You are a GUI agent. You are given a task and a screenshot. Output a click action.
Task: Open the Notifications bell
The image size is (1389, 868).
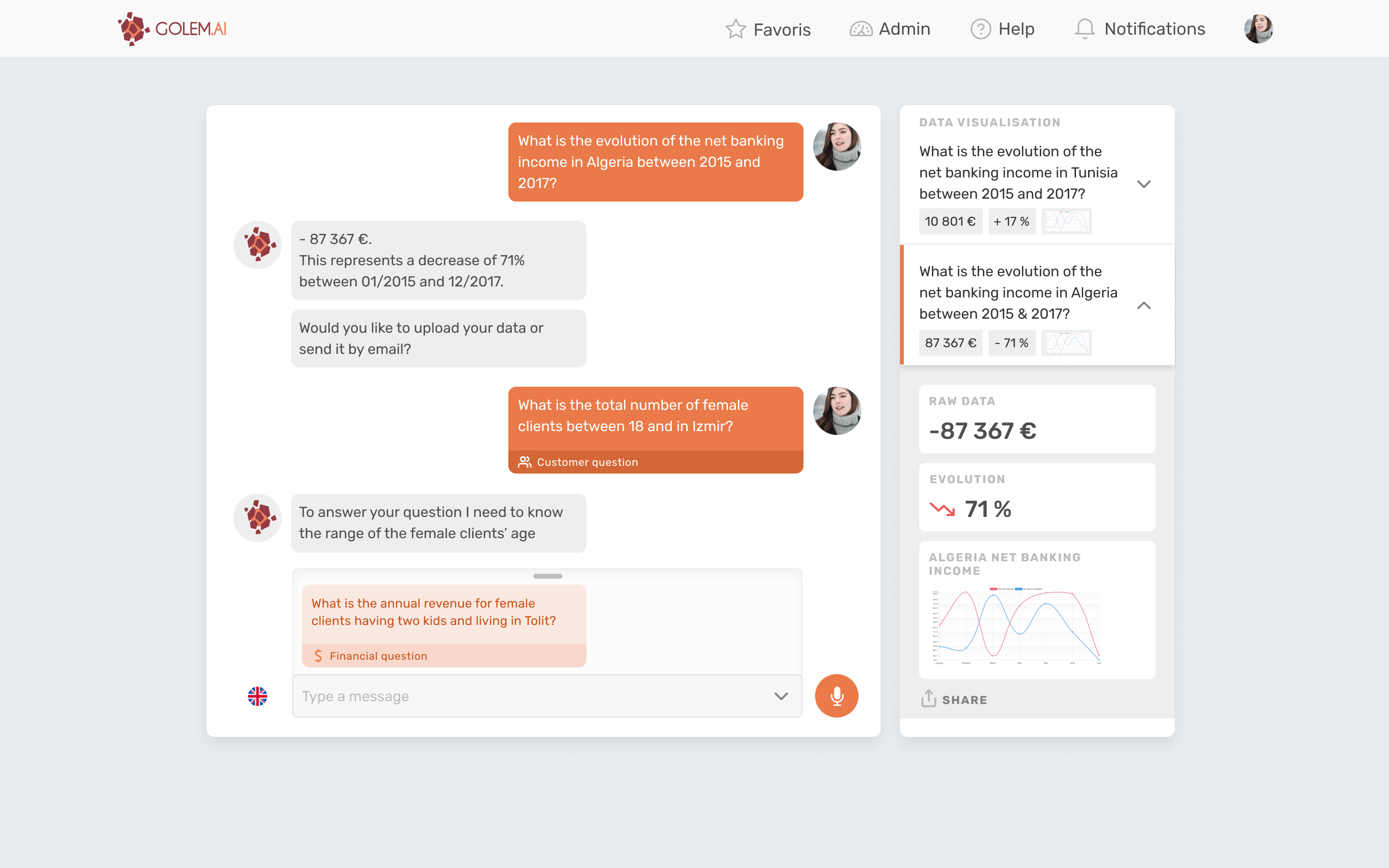point(1084,29)
